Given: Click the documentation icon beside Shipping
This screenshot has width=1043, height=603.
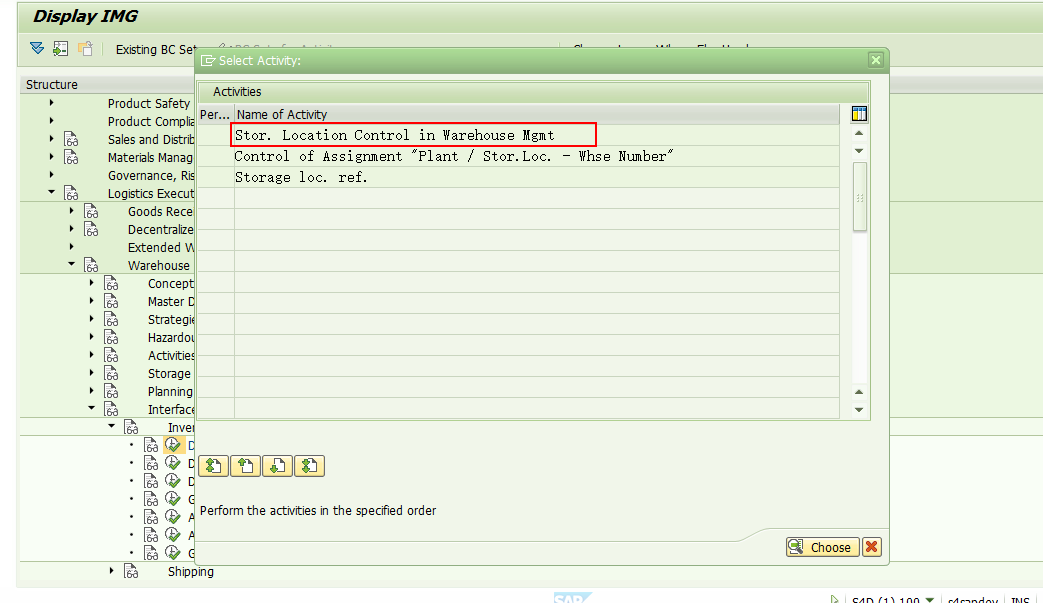Looking at the screenshot, I should (130, 571).
